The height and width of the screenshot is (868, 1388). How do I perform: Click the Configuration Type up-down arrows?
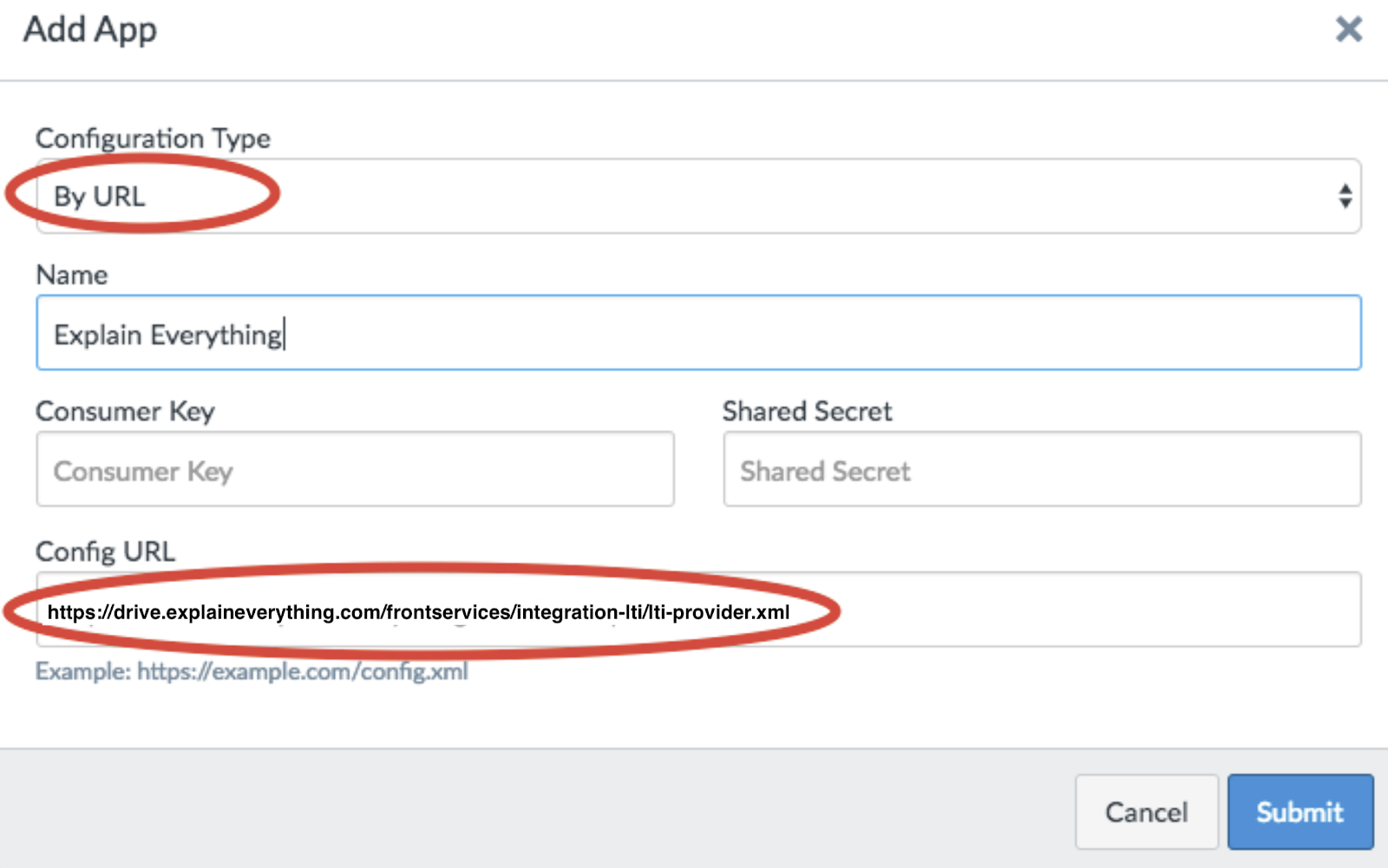1344,196
